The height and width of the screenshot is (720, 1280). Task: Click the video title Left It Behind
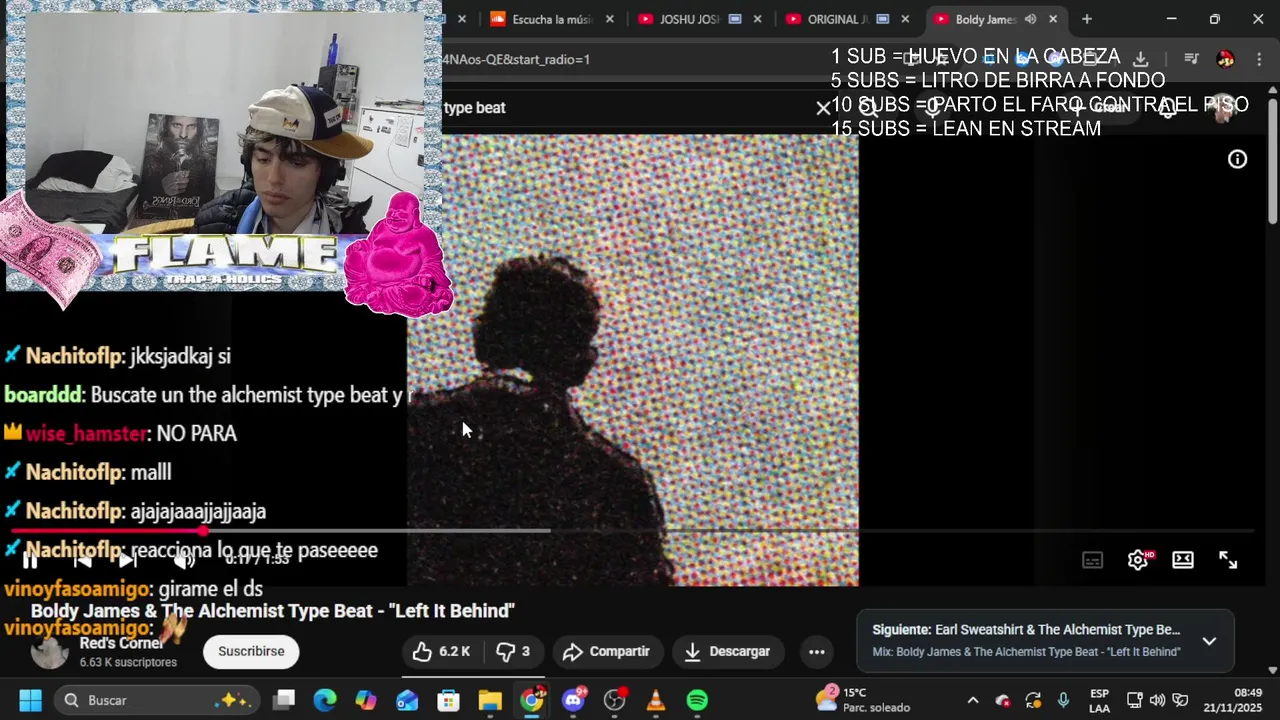(x=272, y=611)
